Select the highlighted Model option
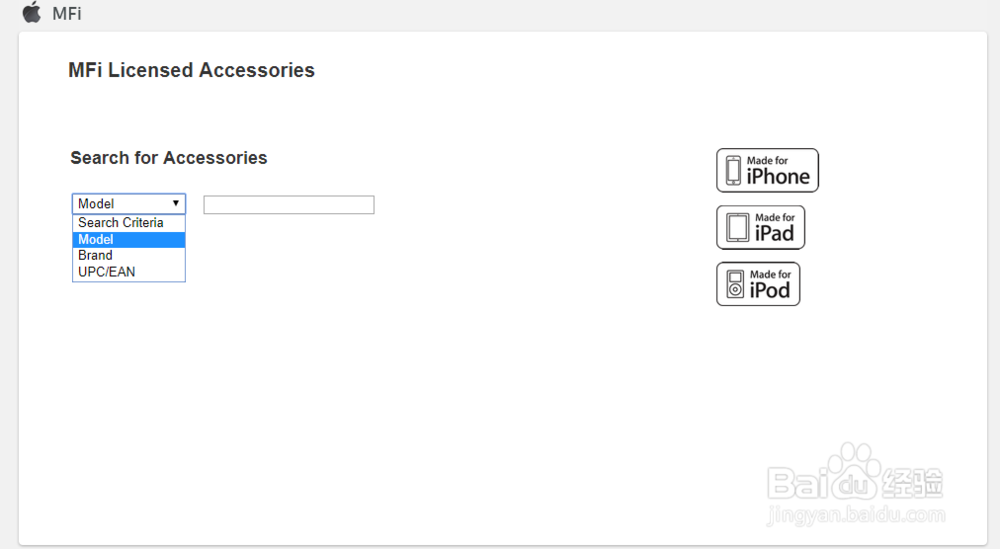 129,239
